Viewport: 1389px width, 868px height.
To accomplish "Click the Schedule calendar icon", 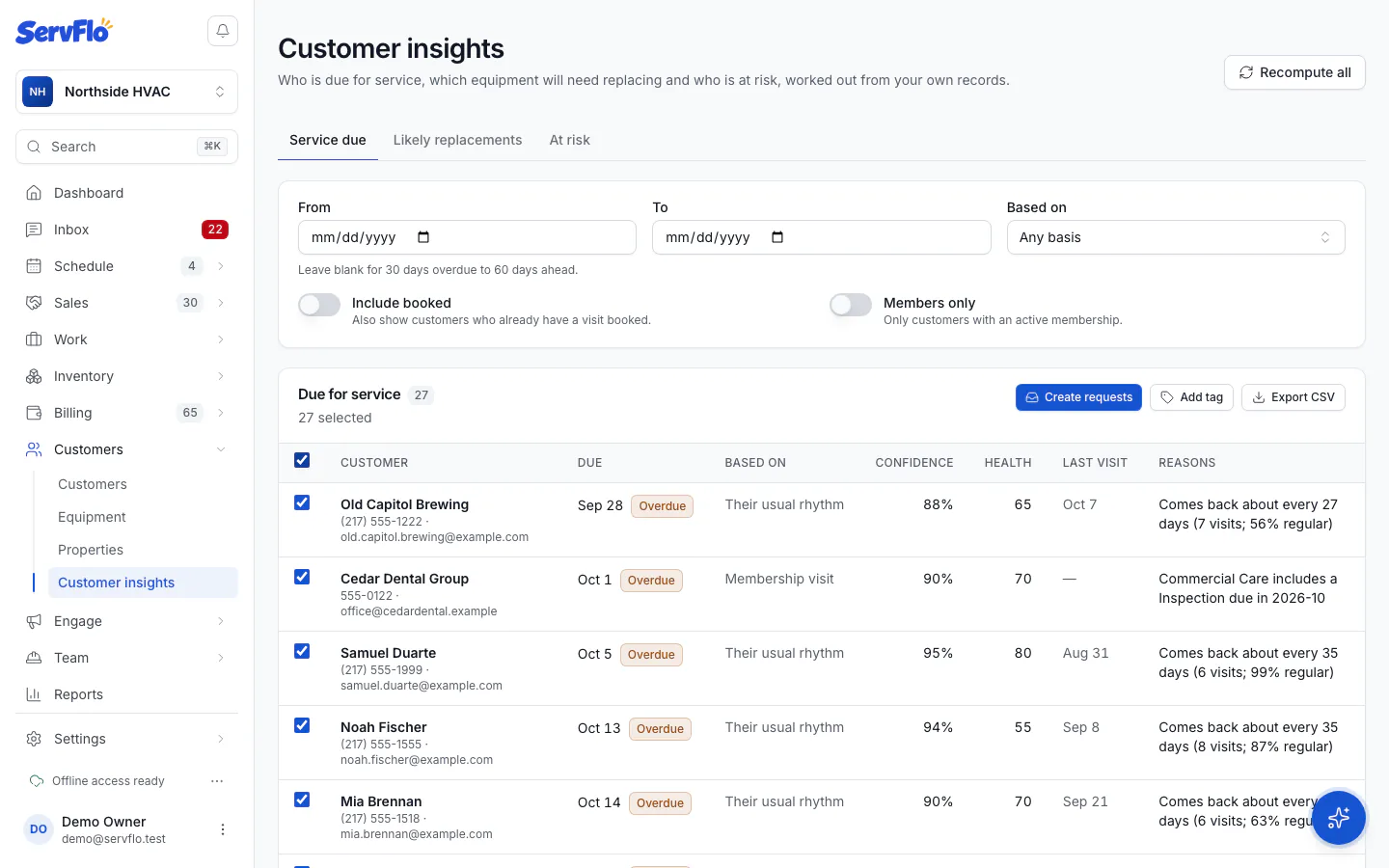I will click(x=34, y=266).
